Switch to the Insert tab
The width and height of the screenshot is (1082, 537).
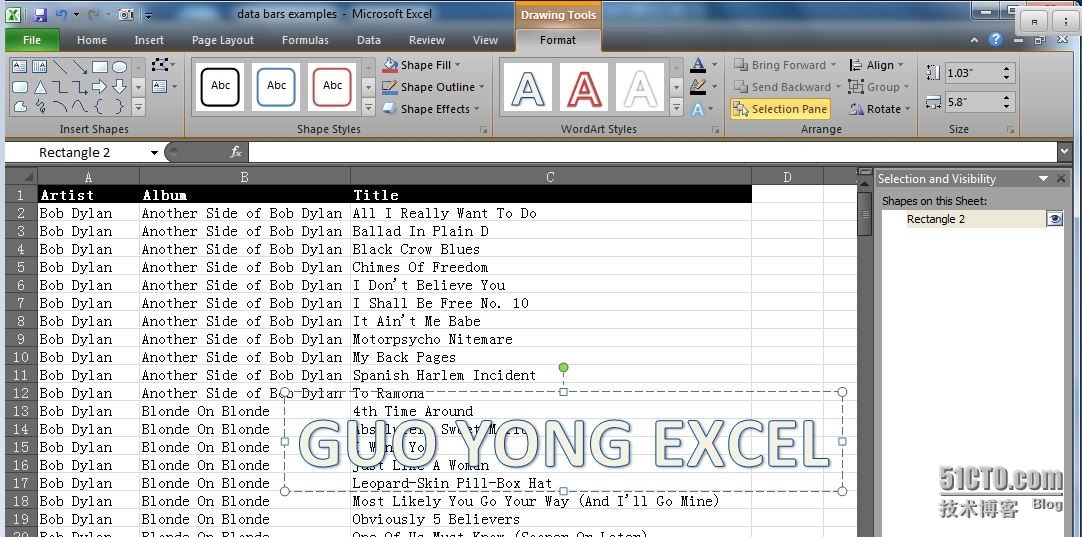149,40
